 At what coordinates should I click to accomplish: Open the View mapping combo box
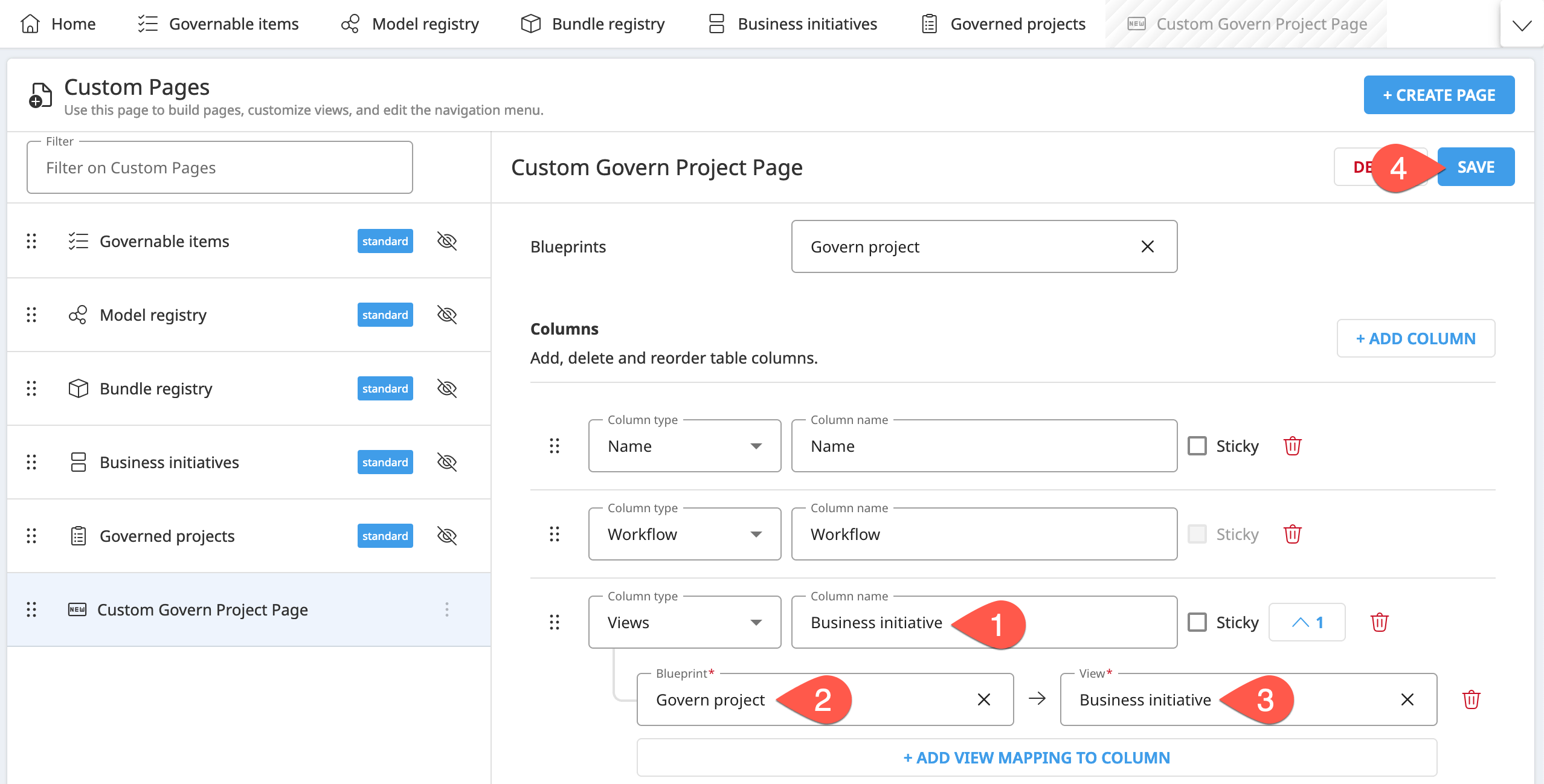point(1249,699)
